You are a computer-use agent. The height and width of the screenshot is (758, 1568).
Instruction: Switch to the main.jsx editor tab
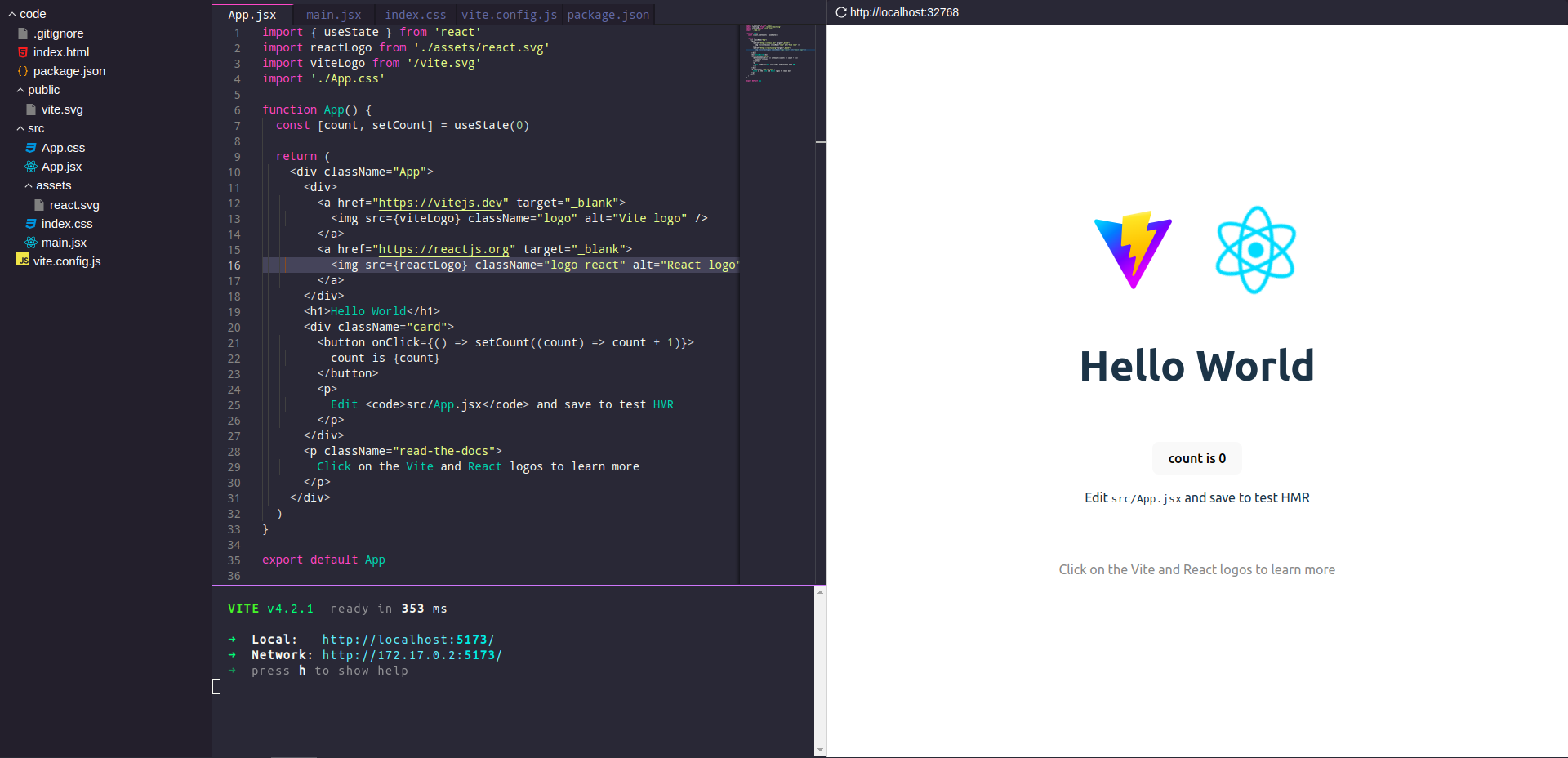[333, 15]
